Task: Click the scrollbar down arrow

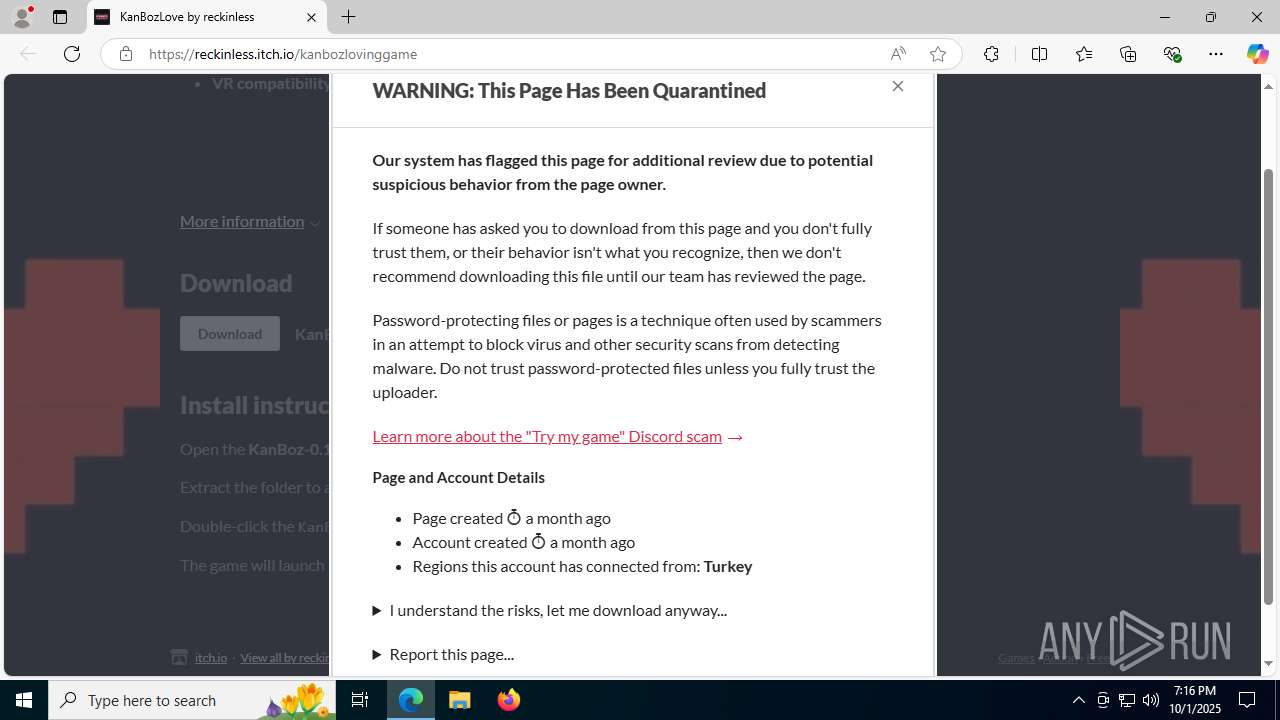Action: coord(1269,663)
